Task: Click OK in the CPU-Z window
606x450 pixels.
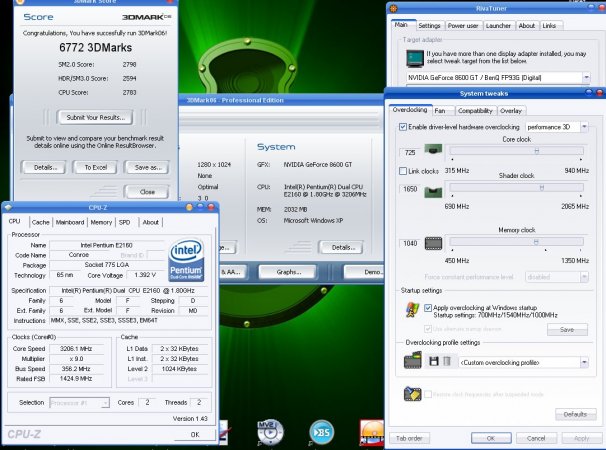Action: 195,435
